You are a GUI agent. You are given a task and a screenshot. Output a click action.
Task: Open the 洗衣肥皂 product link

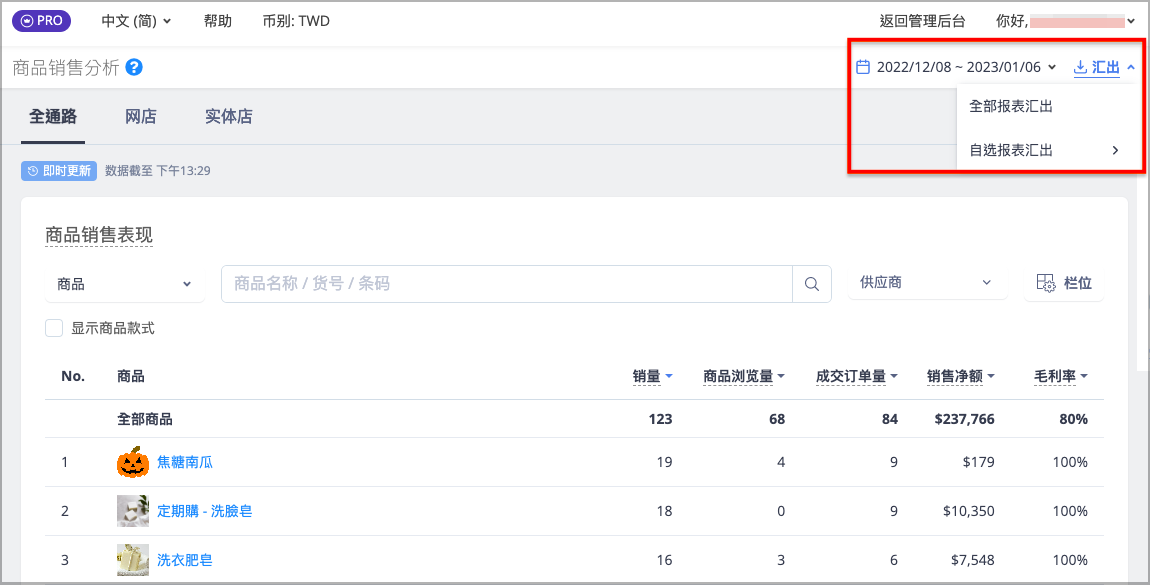click(185, 560)
